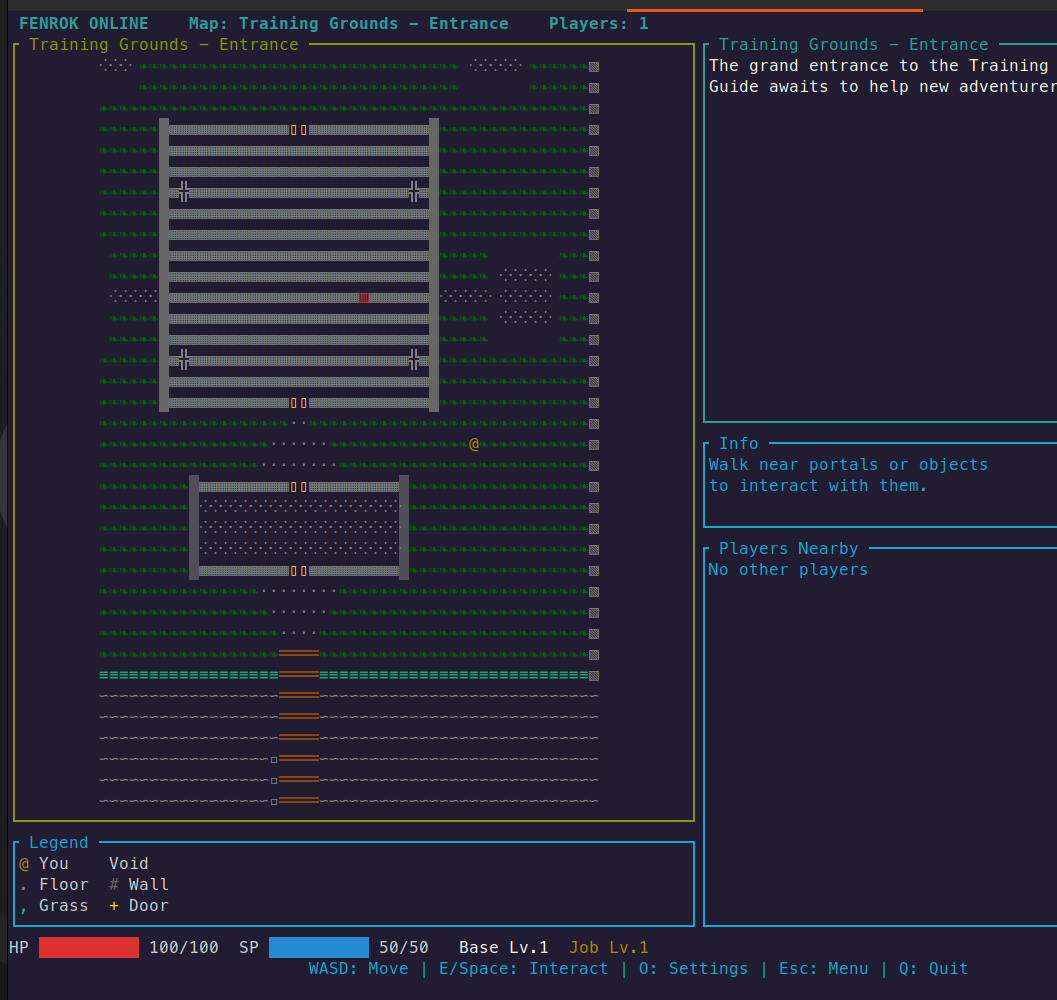1057x1000 pixels.
Task: Click the bottom door of the large building
Action: pyautogui.click(x=299, y=403)
